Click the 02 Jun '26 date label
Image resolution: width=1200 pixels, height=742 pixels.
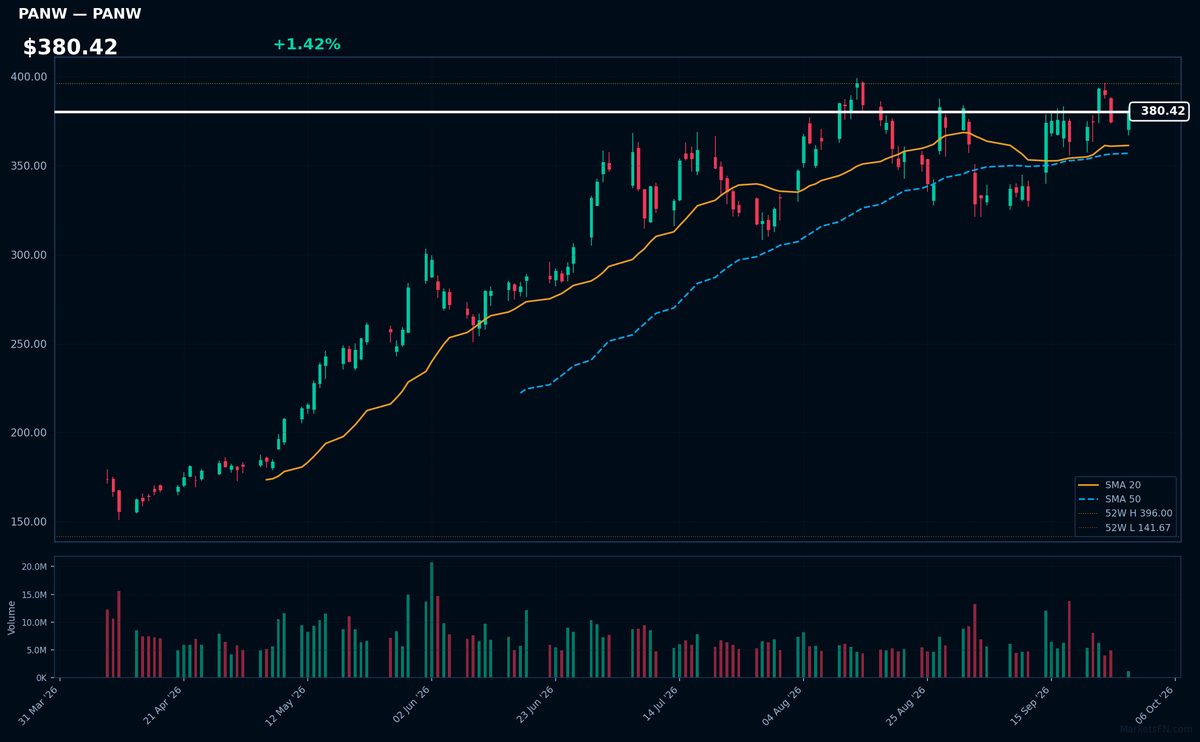click(x=413, y=704)
